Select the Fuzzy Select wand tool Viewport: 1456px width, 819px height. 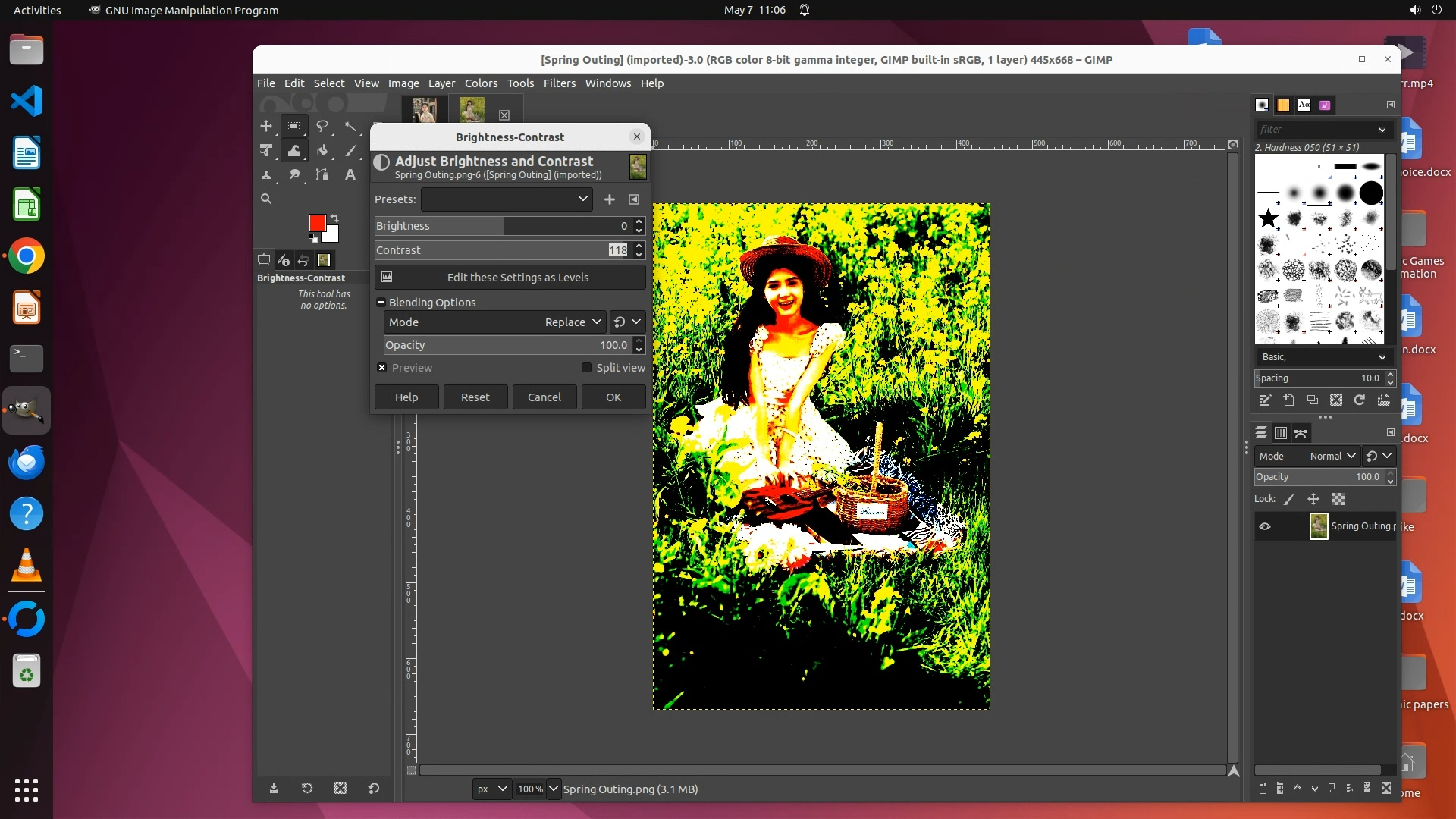click(x=350, y=126)
